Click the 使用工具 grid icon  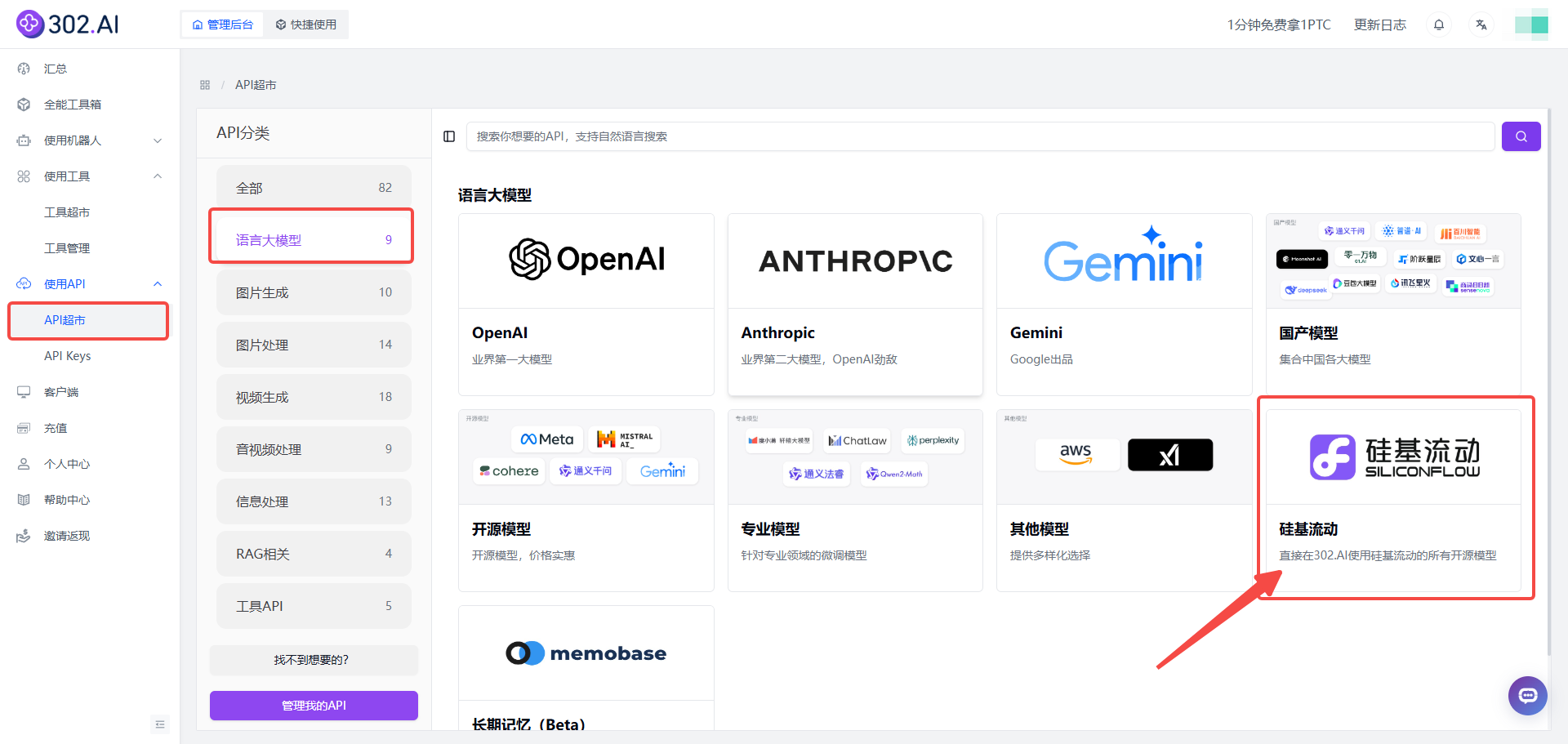[24, 176]
